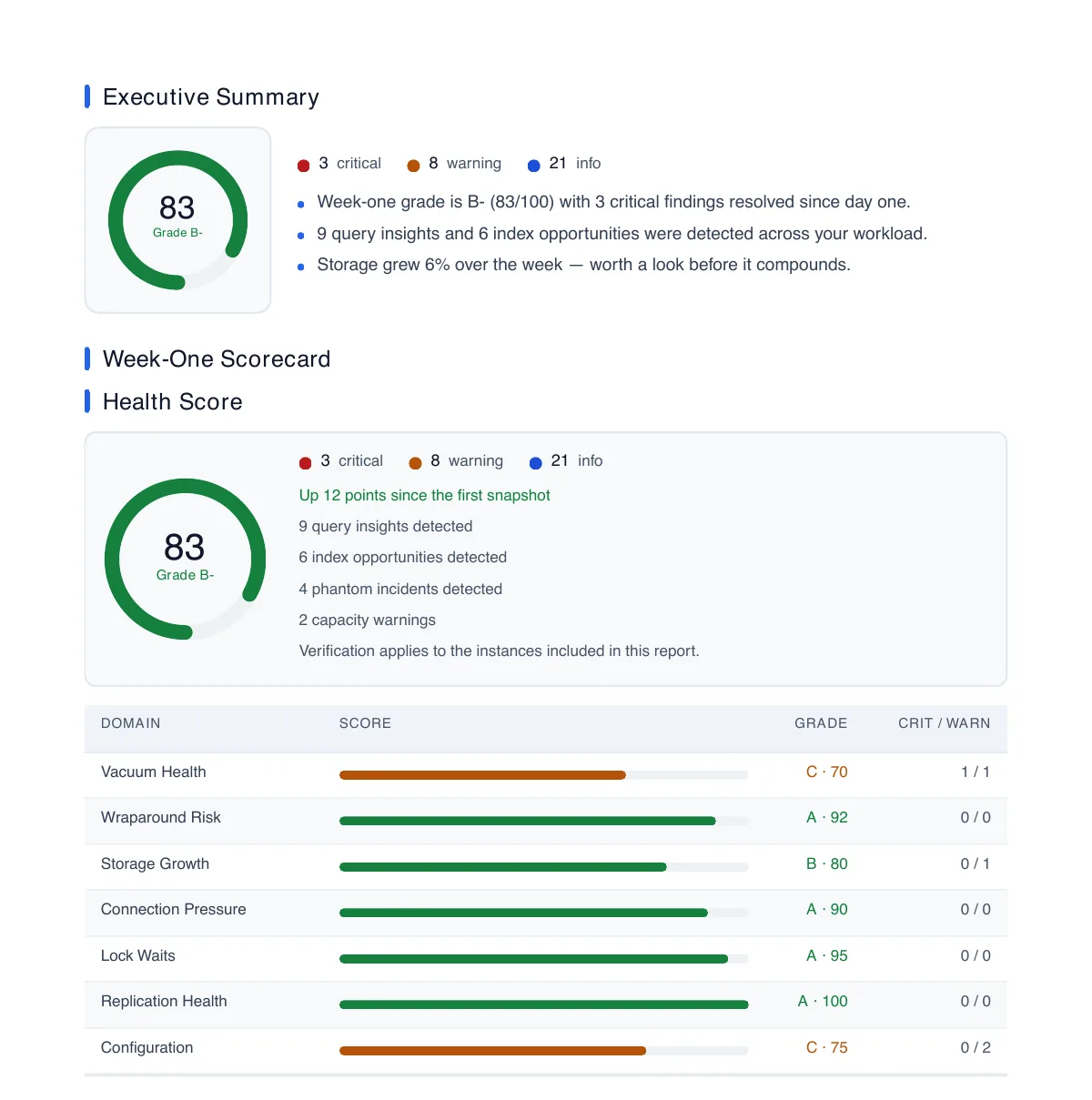Click '8 warning' count in Executive Summary

465,164
